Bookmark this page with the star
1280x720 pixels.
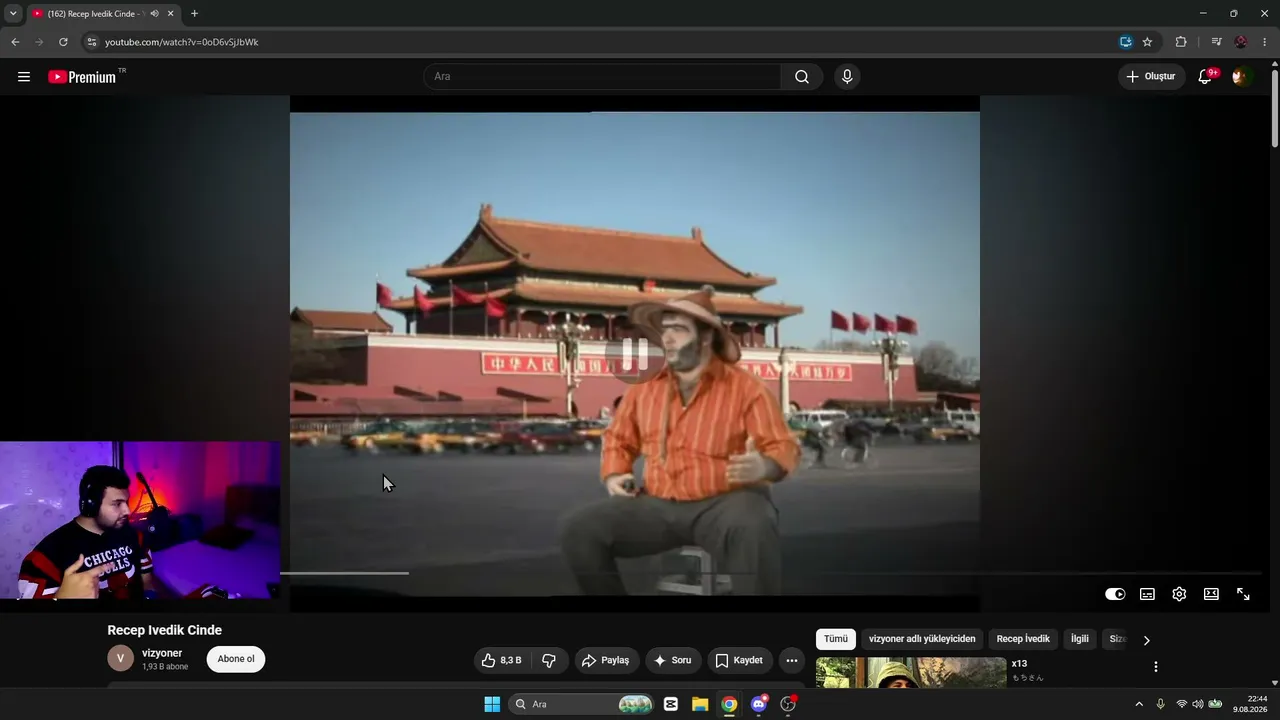(x=1147, y=42)
